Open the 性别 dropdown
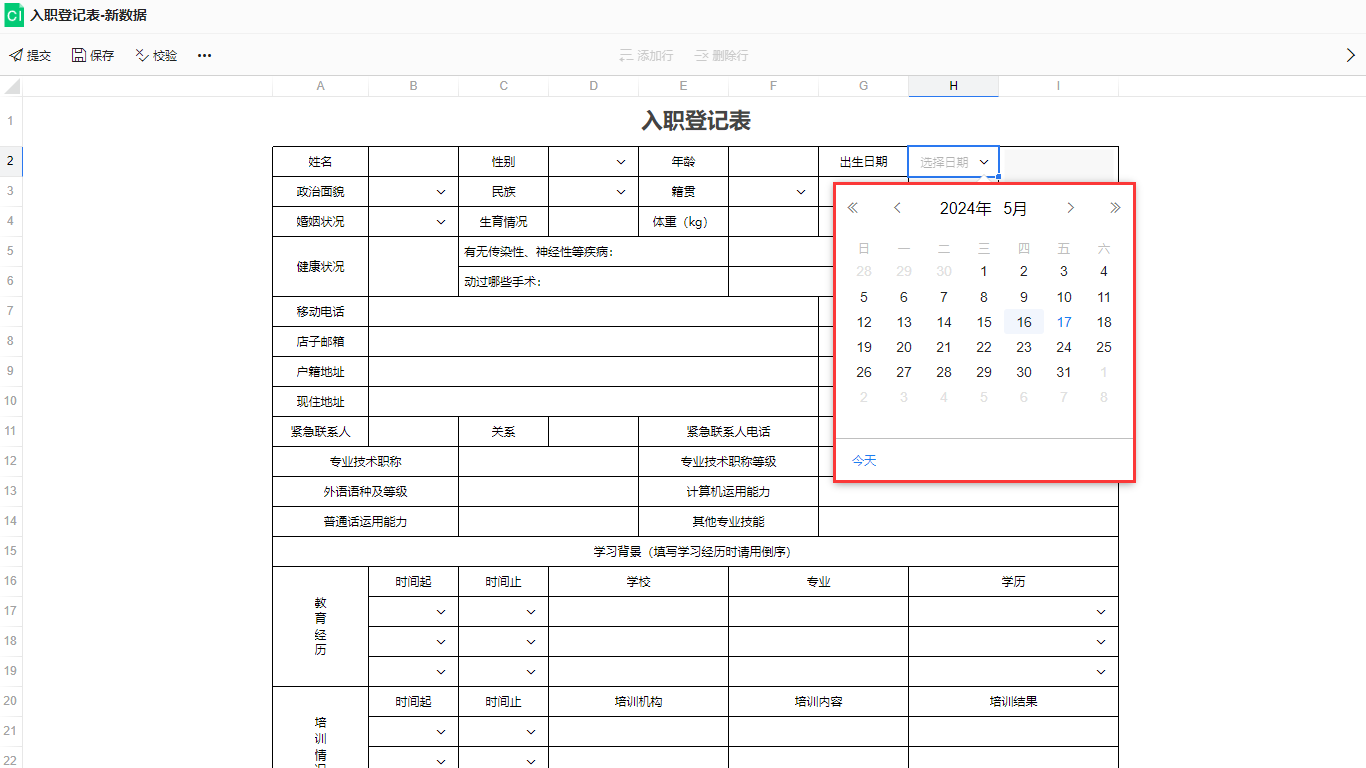1366x768 pixels. 621,161
